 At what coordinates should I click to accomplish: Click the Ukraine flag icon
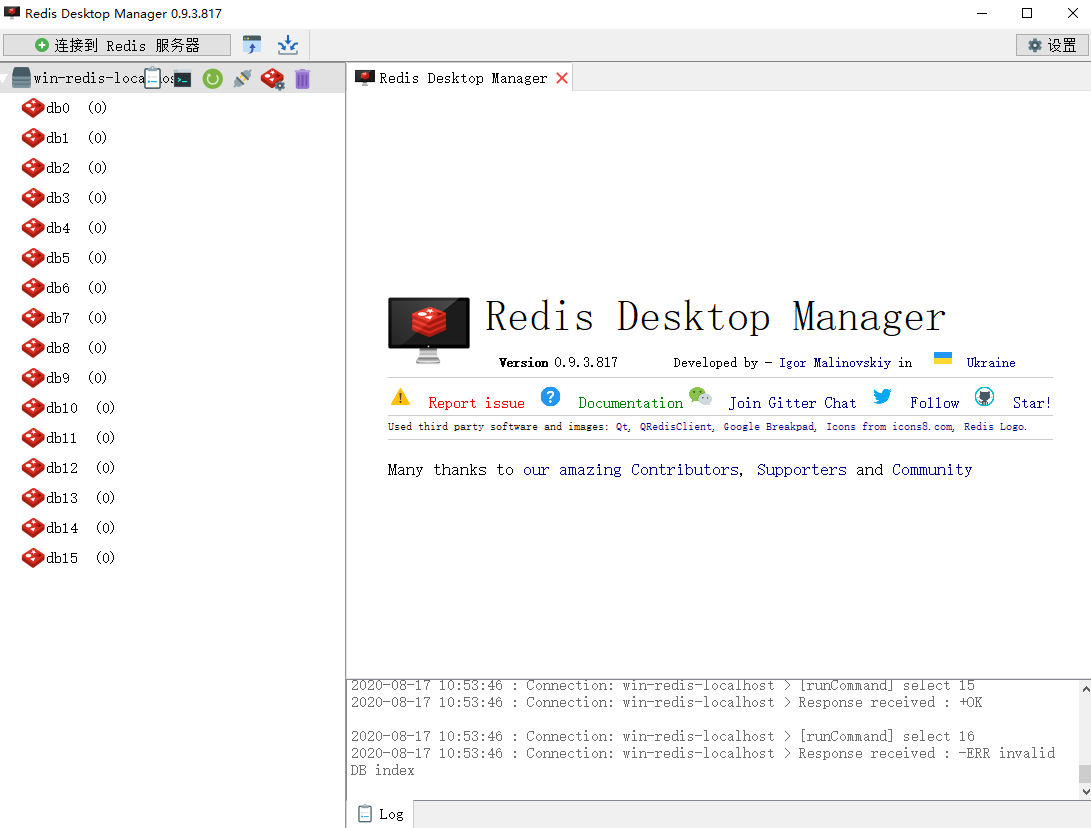point(943,358)
